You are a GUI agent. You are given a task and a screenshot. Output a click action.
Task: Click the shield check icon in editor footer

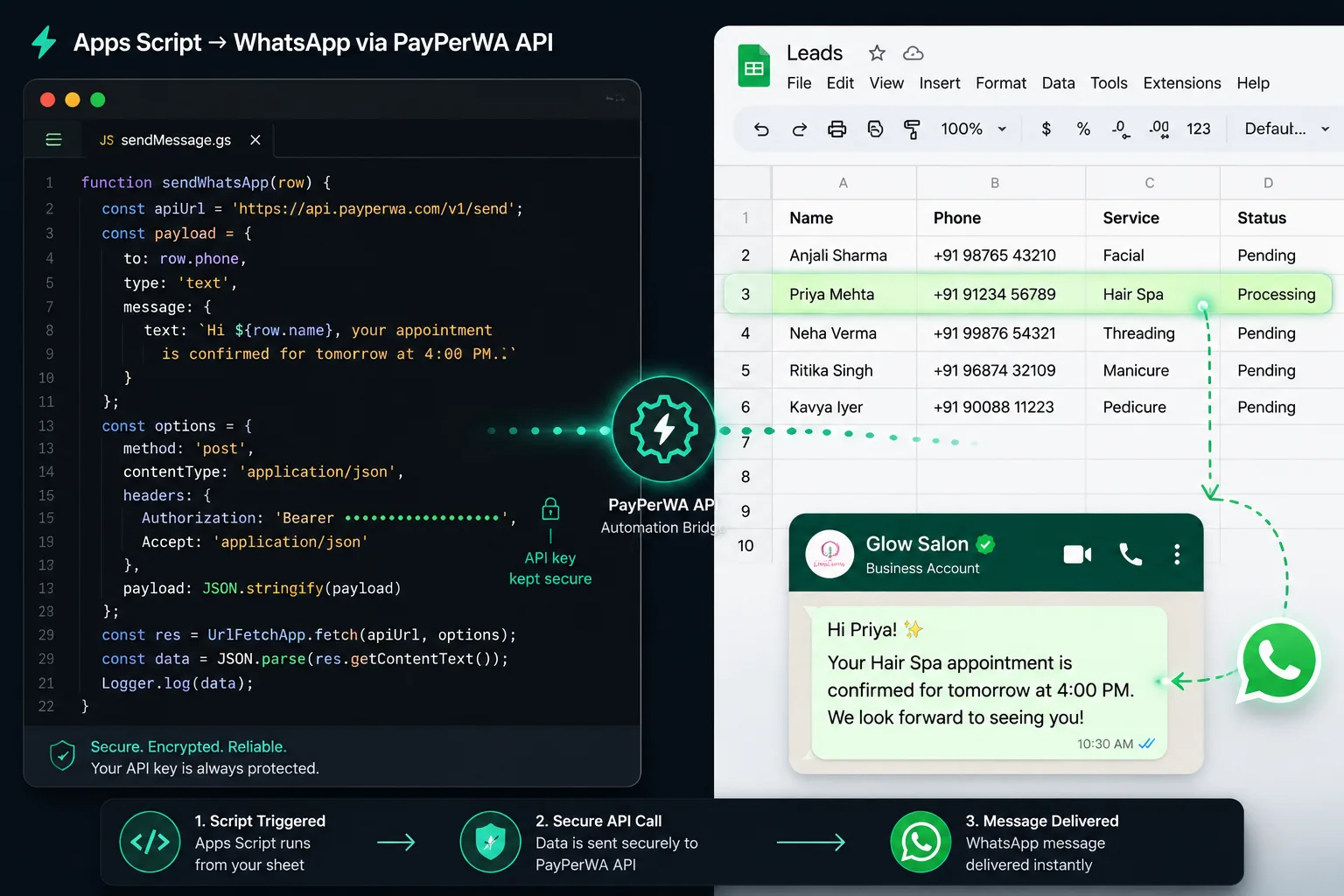62,756
